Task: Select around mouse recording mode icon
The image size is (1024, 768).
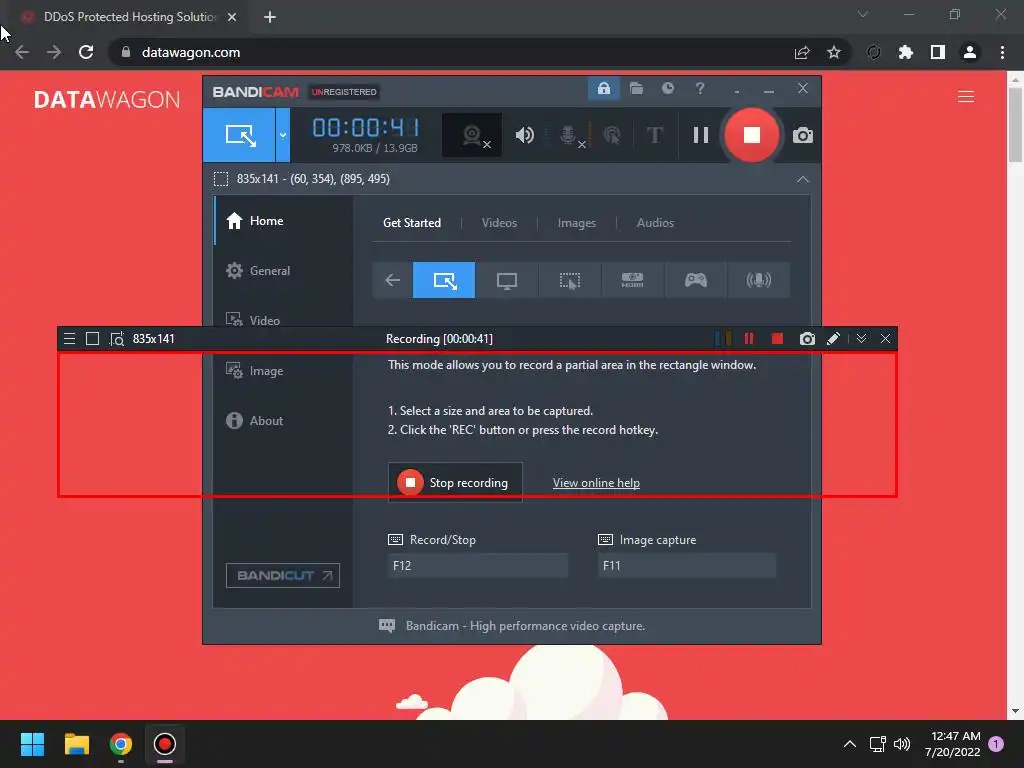Action: point(569,280)
